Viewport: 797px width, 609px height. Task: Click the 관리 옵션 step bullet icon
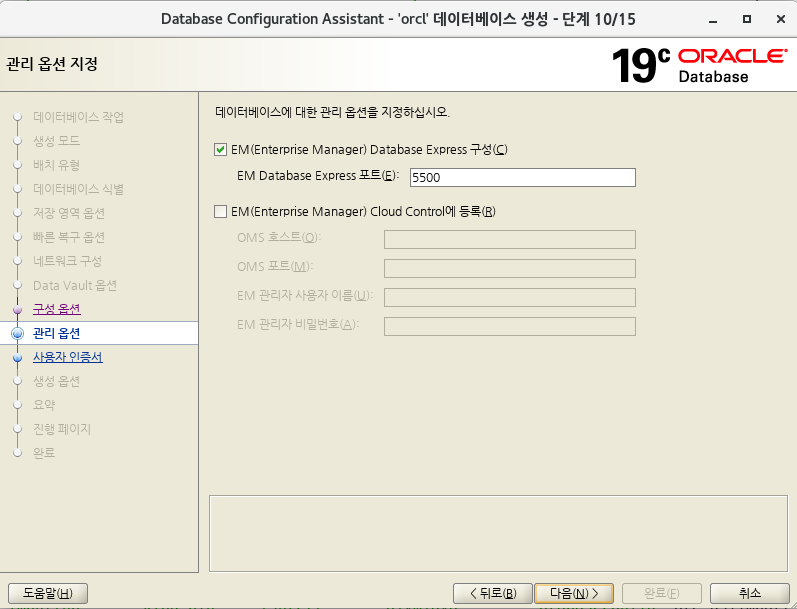pyautogui.click(x=18, y=333)
